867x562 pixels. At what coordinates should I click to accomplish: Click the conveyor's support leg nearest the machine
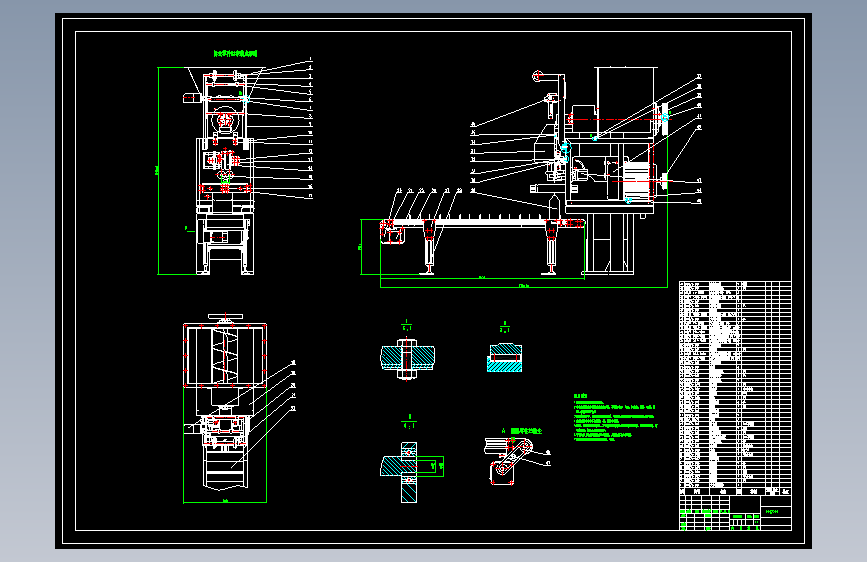pyautogui.click(x=550, y=247)
